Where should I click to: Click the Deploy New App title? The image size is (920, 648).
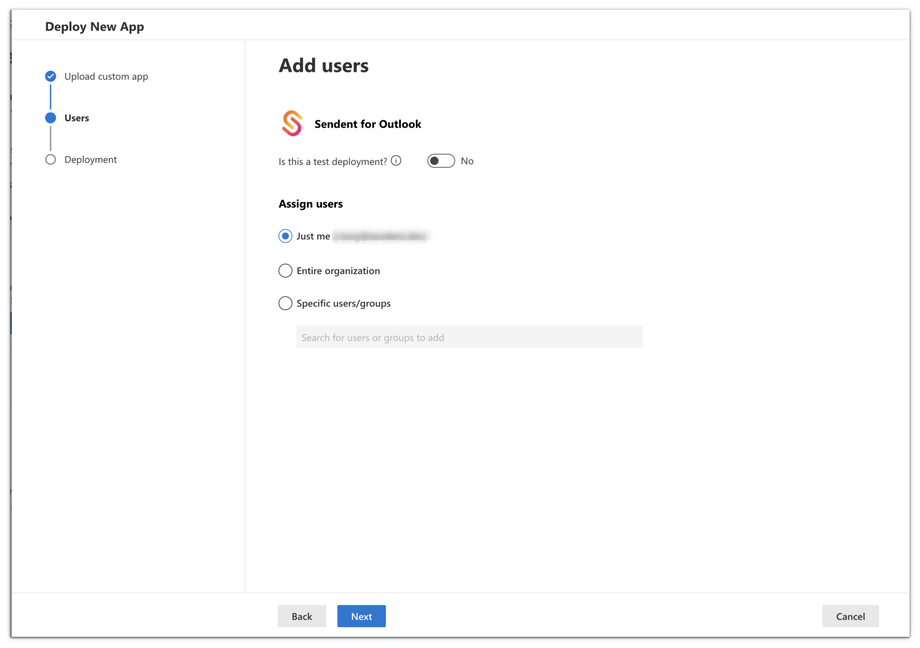95,27
